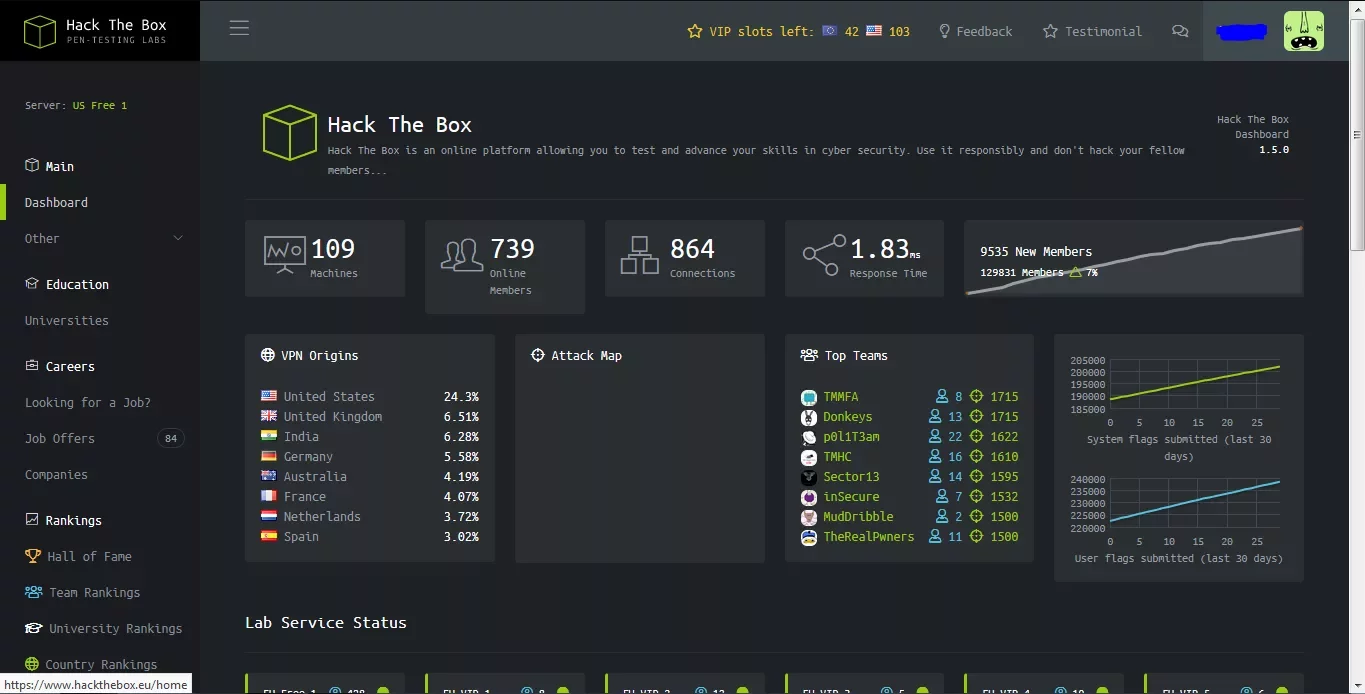Viewport: 1365px width, 694px height.
Task: Toggle the hamburger sidebar menu
Action: [x=239, y=28]
